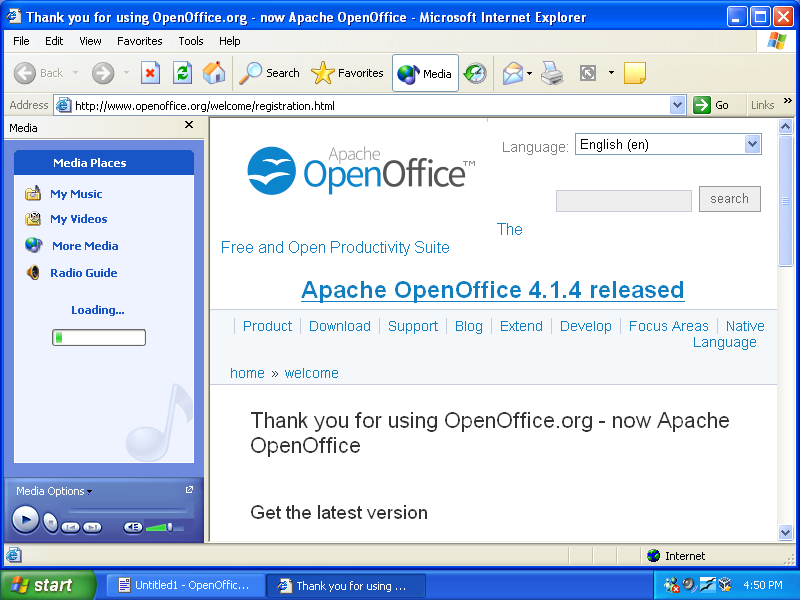
Task: Open the History toolbar icon
Action: pos(475,73)
